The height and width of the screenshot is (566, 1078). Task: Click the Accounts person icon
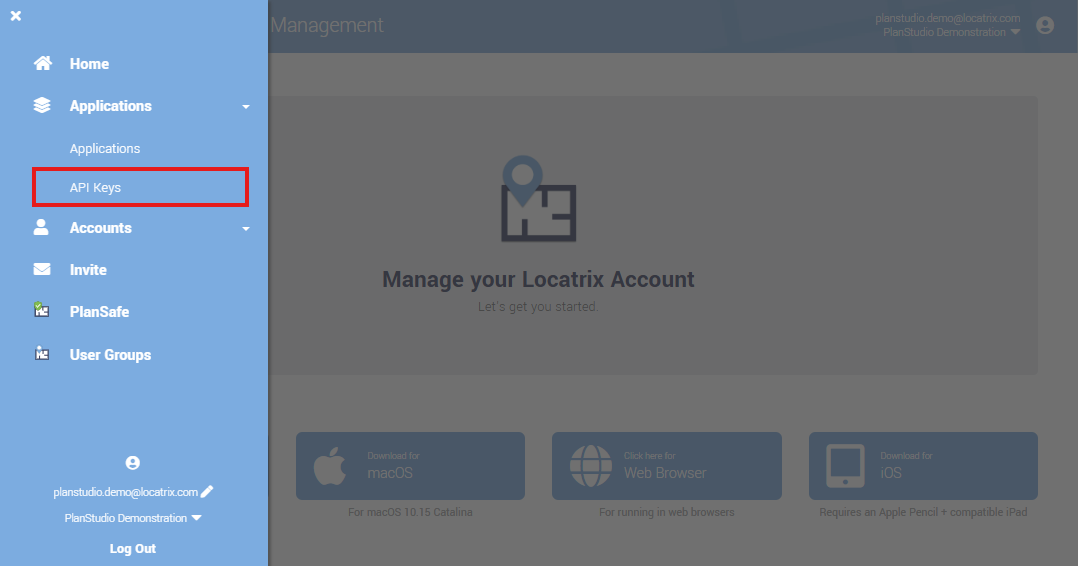click(x=41, y=227)
